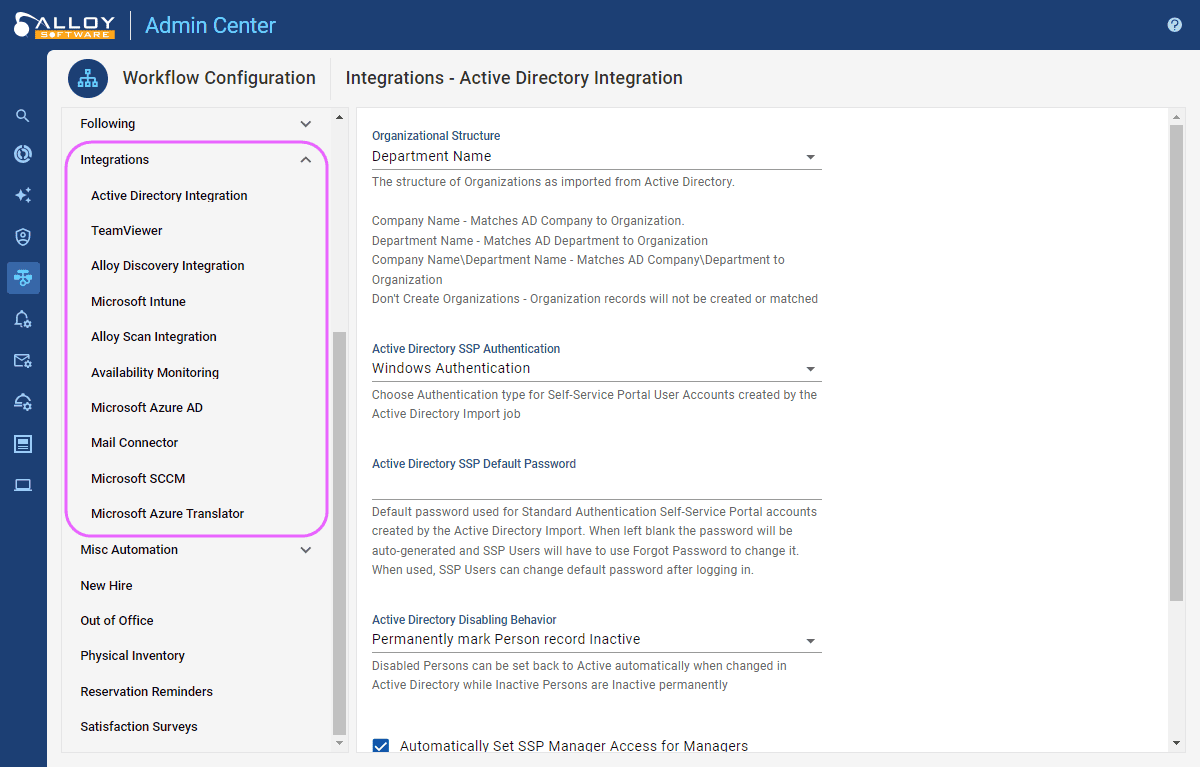The height and width of the screenshot is (767, 1200).
Task: Click the Alloy Software logo
Action: 64,25
